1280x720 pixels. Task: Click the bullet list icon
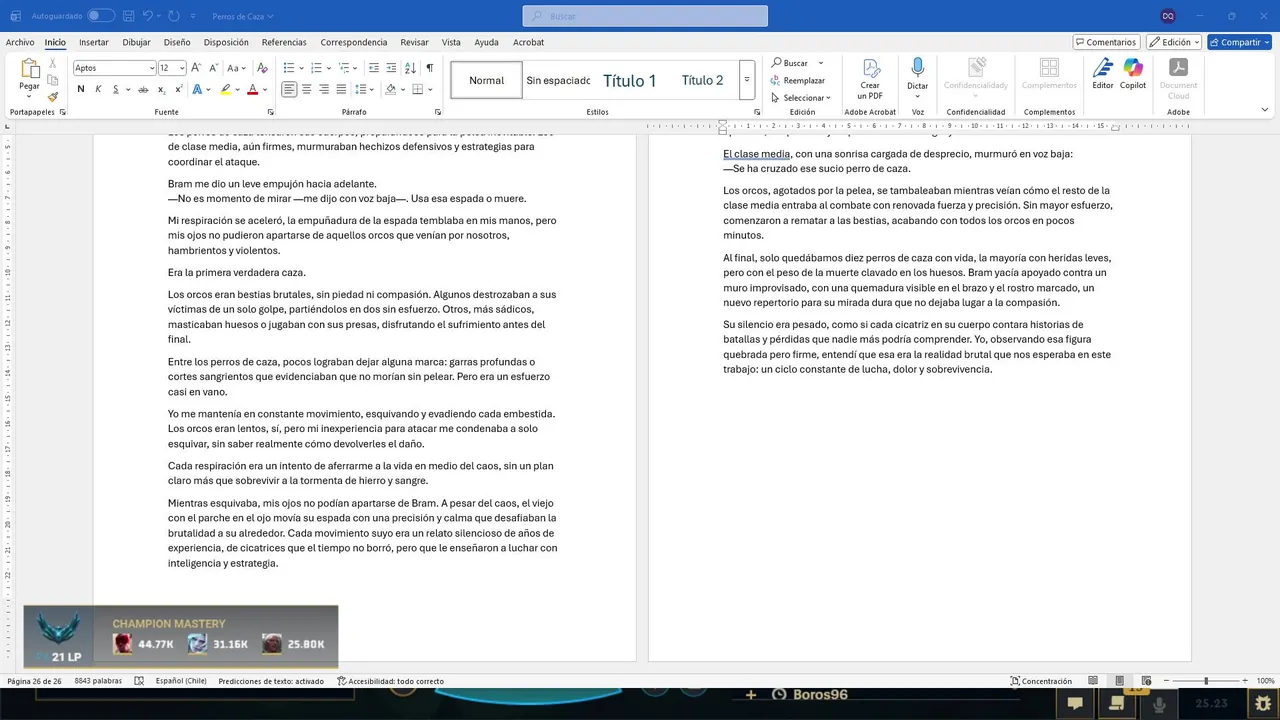click(x=288, y=68)
